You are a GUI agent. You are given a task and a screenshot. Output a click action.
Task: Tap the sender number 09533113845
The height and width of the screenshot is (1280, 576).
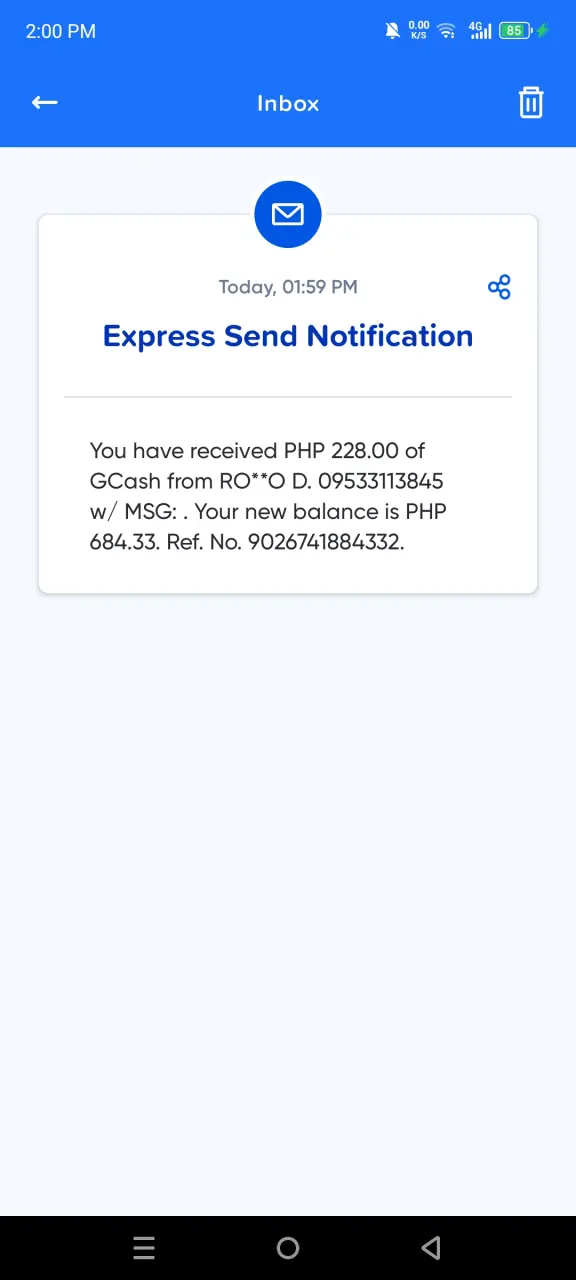(381, 481)
